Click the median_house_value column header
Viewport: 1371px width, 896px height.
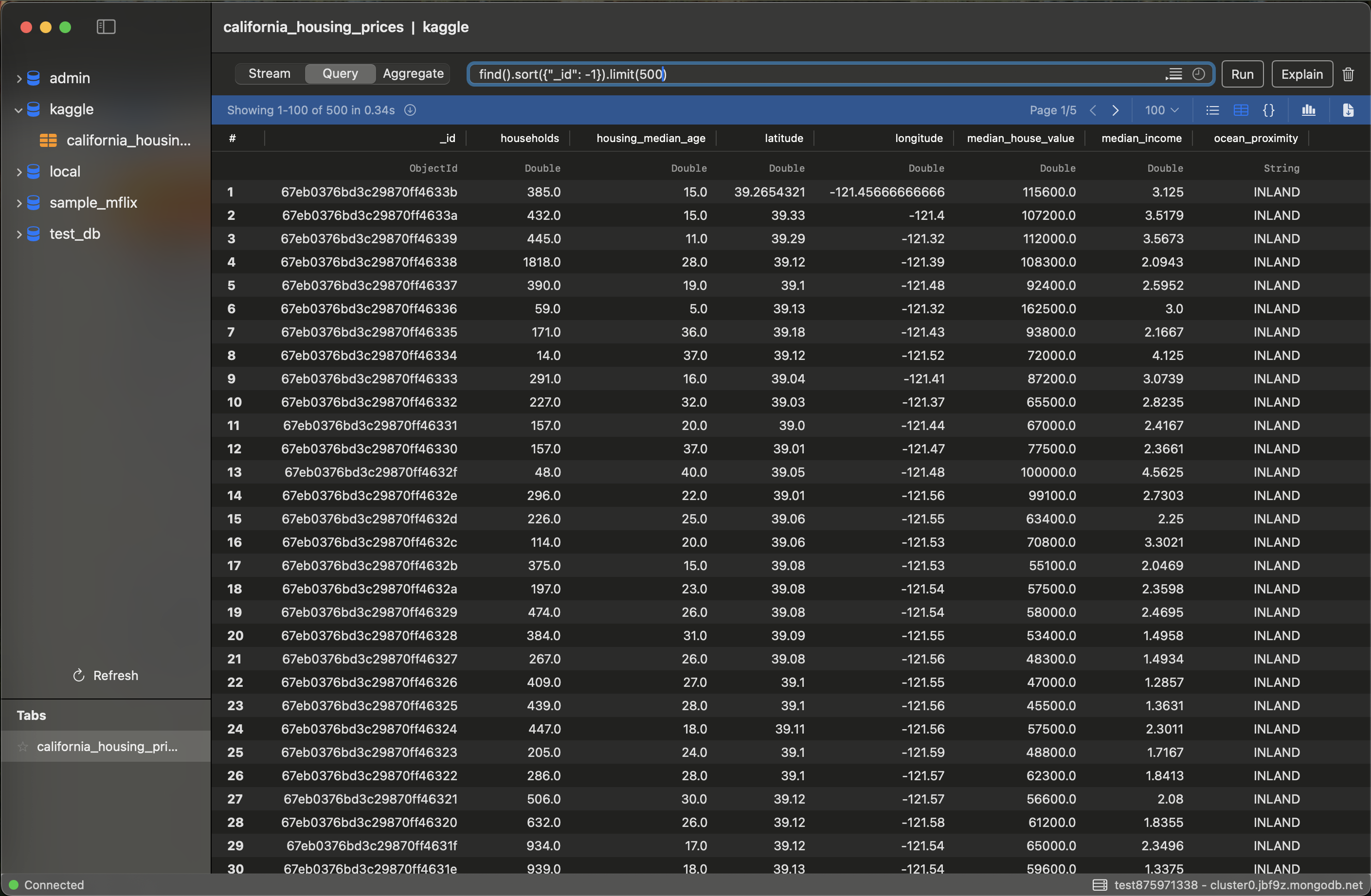pos(1020,138)
